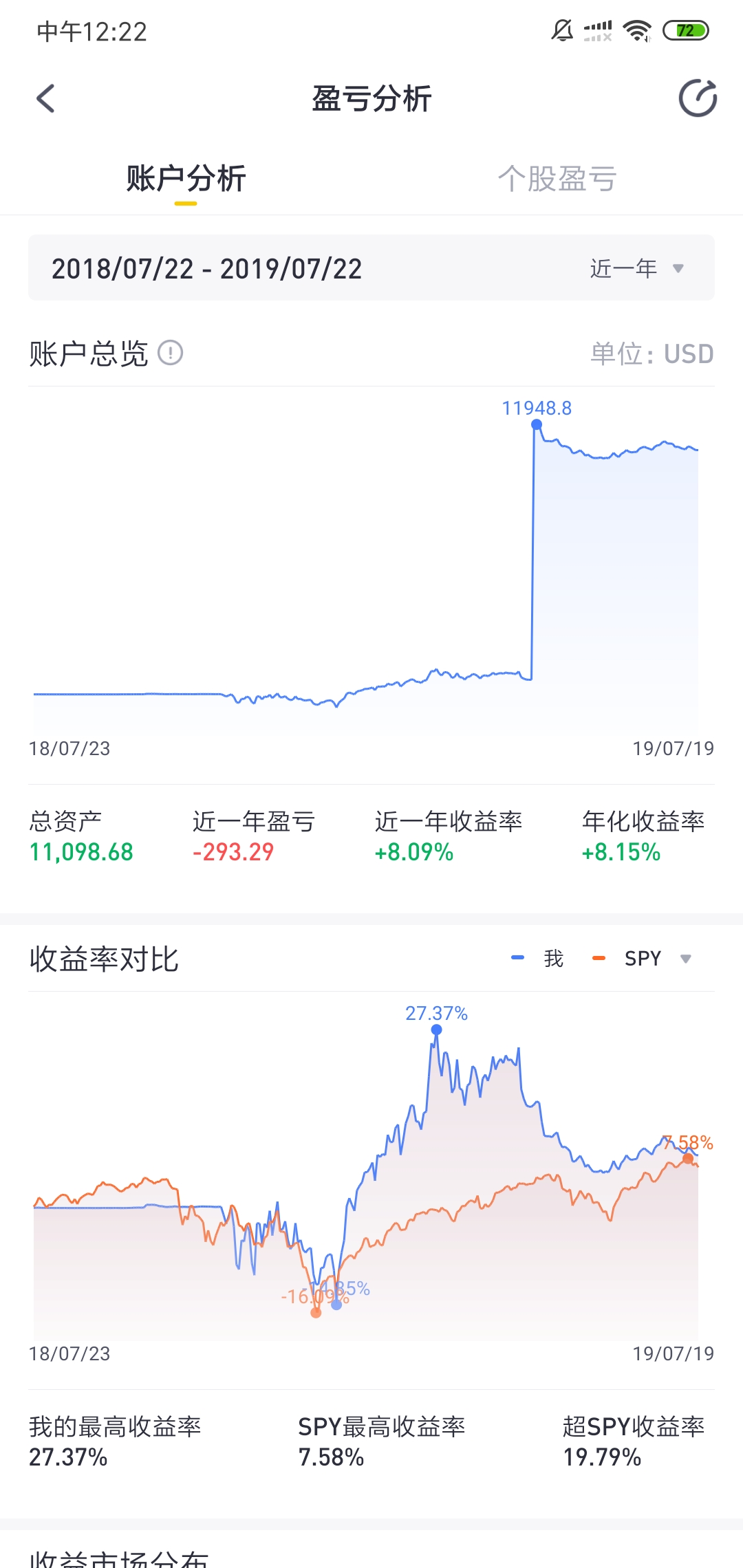Tap the muted notification bell icon

[x=562, y=31]
